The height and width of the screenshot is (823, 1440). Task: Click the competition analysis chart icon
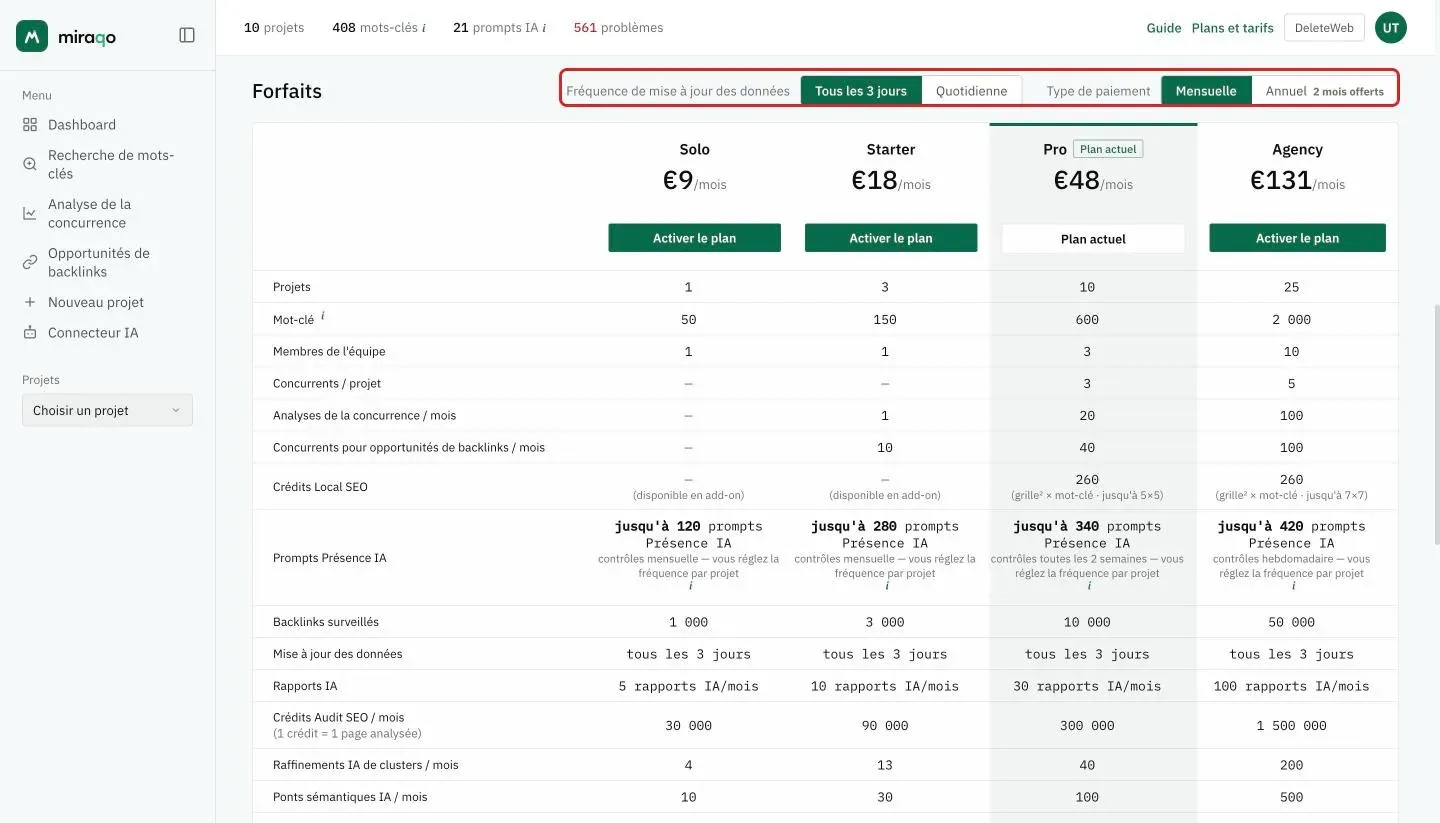(x=30, y=213)
